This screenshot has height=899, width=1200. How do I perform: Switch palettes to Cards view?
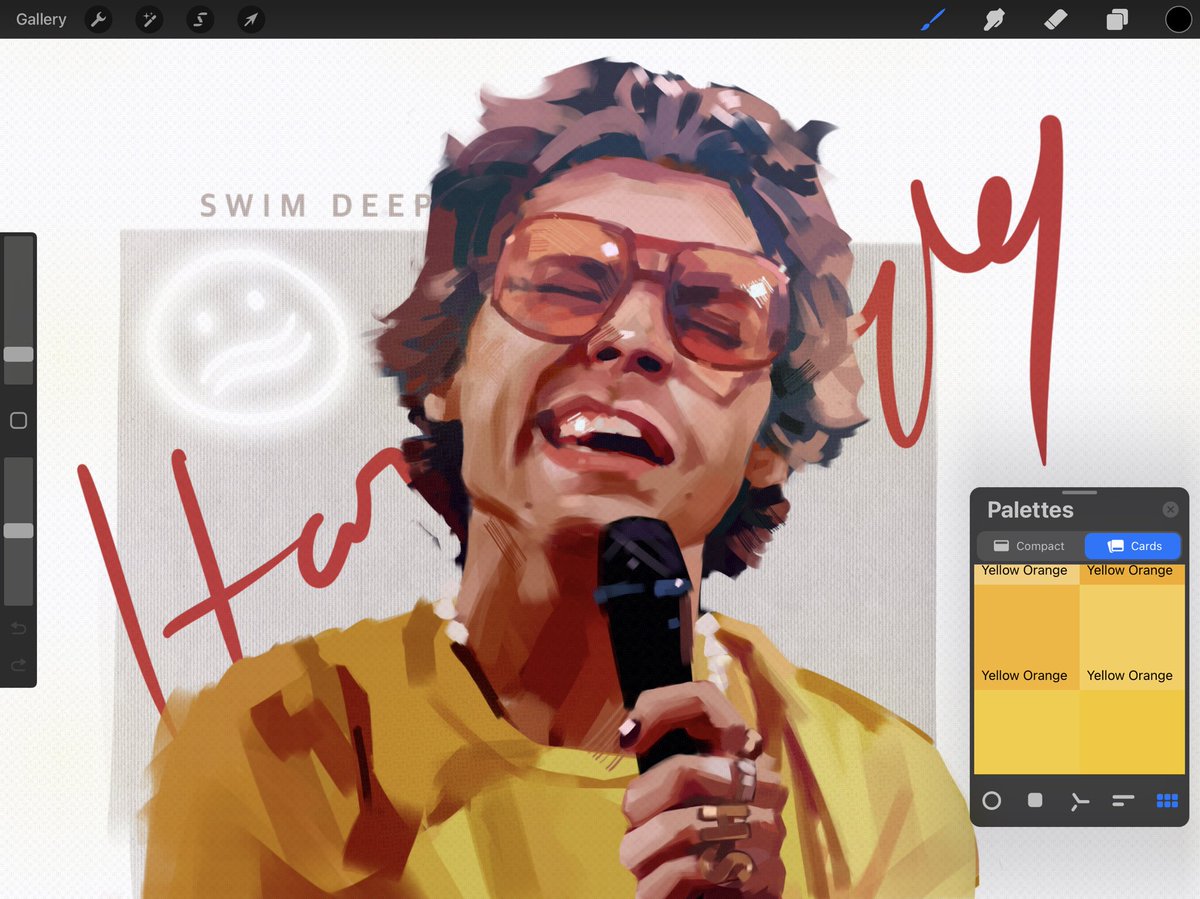click(x=1133, y=546)
